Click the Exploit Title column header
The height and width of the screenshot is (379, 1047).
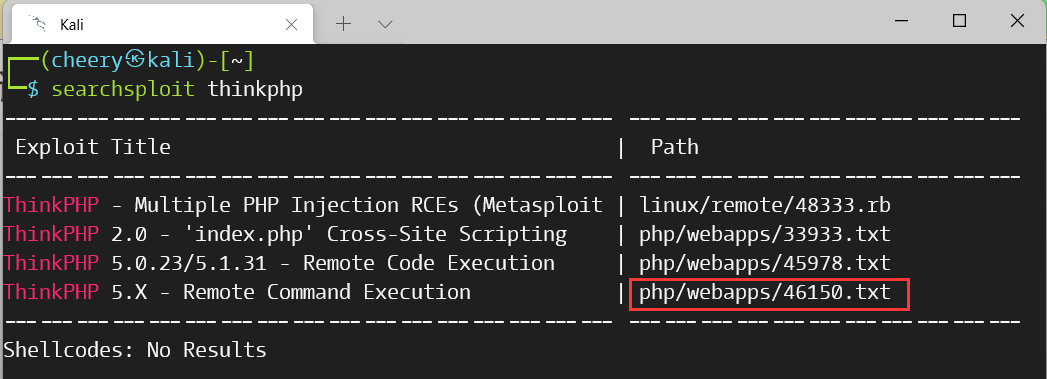click(93, 147)
